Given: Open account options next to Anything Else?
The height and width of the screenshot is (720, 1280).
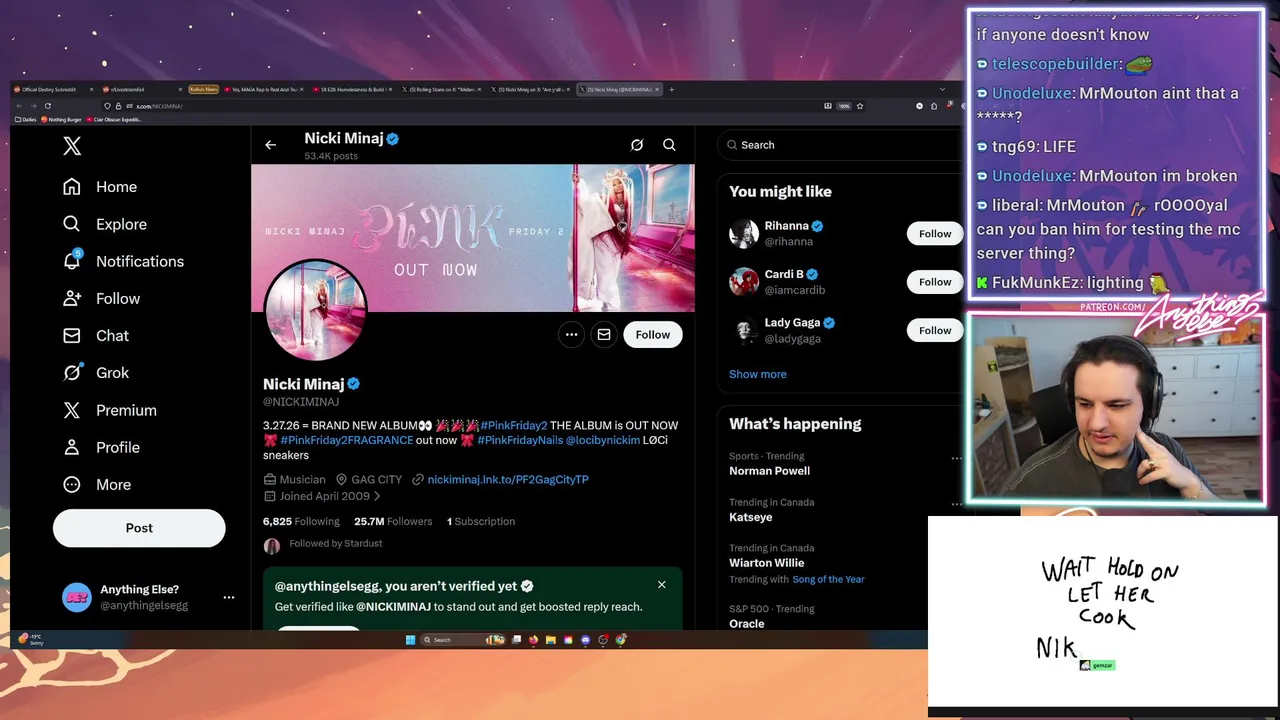Looking at the screenshot, I should [229, 597].
